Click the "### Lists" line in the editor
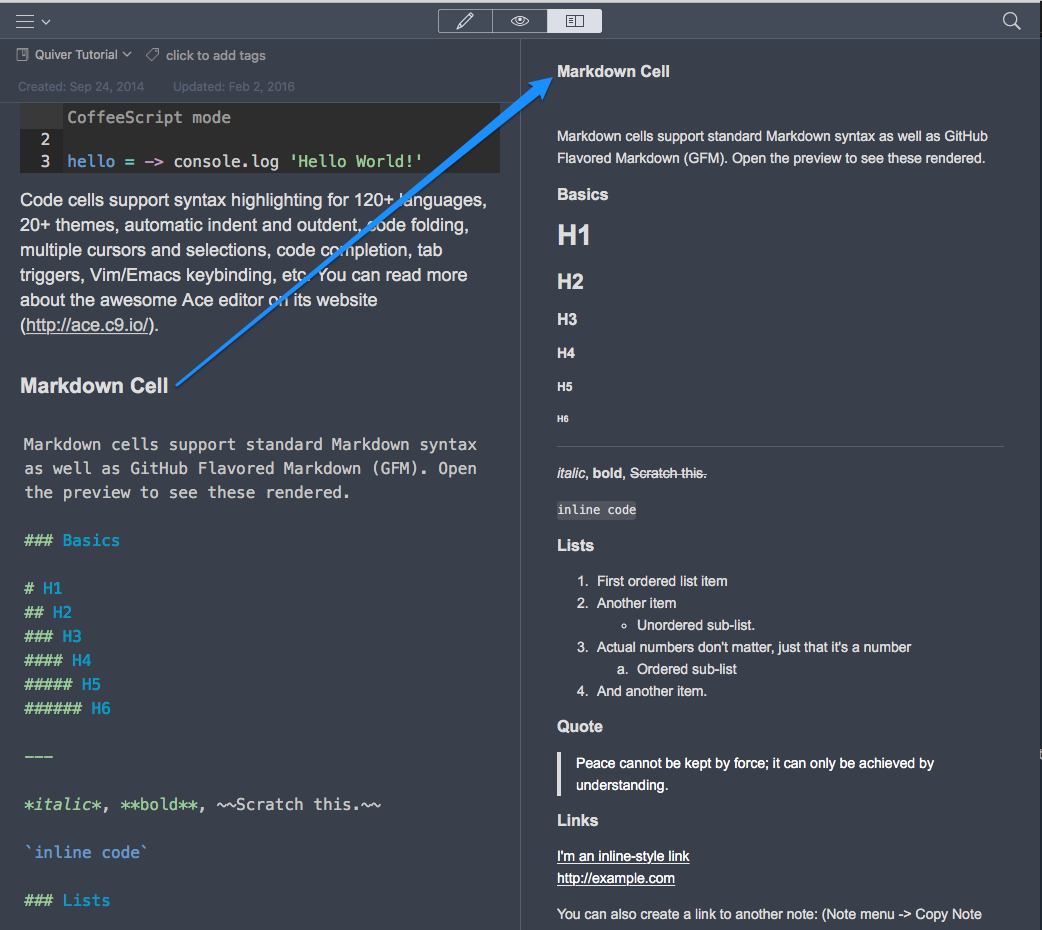1042x930 pixels. pos(67,900)
